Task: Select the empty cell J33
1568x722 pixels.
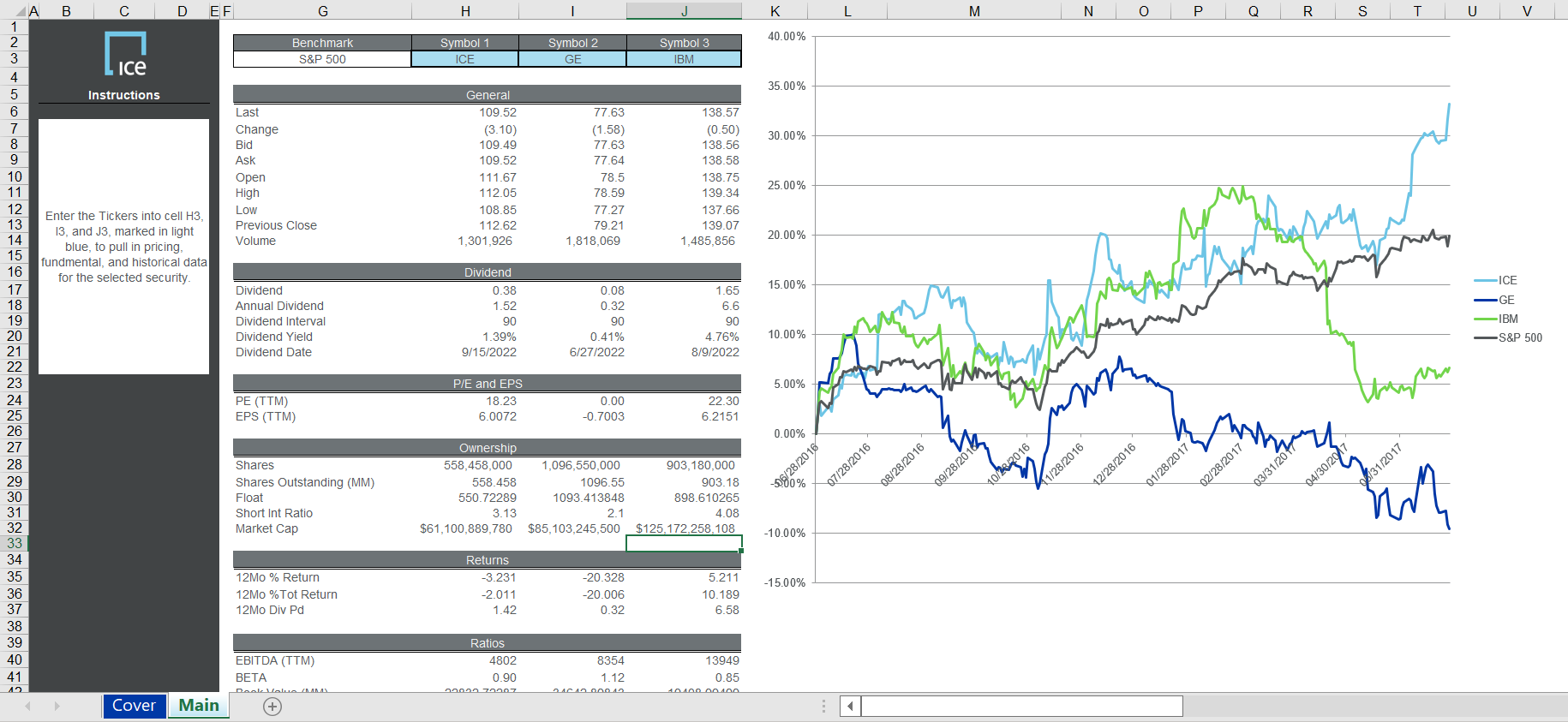Action: click(684, 544)
